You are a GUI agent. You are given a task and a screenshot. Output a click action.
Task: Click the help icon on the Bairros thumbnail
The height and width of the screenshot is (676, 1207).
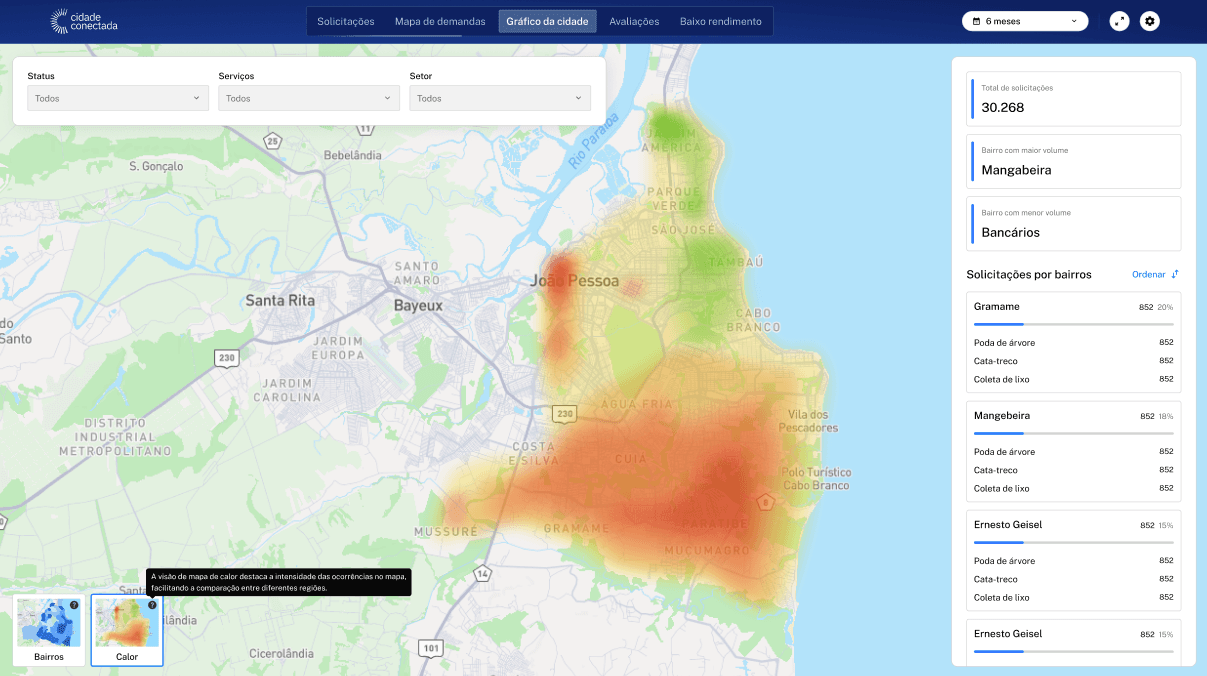(x=74, y=605)
